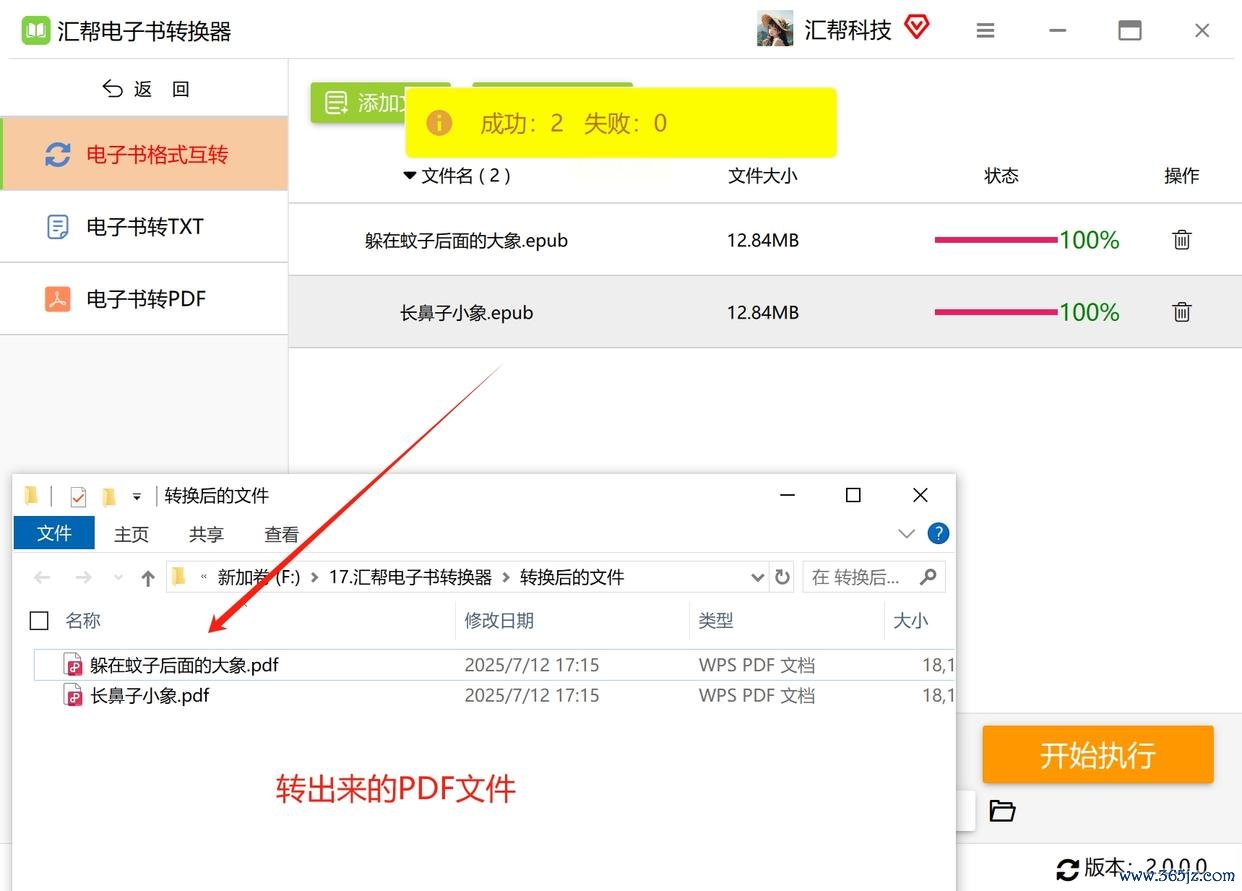Open the 汇帮科技 user avatar

pos(775,30)
